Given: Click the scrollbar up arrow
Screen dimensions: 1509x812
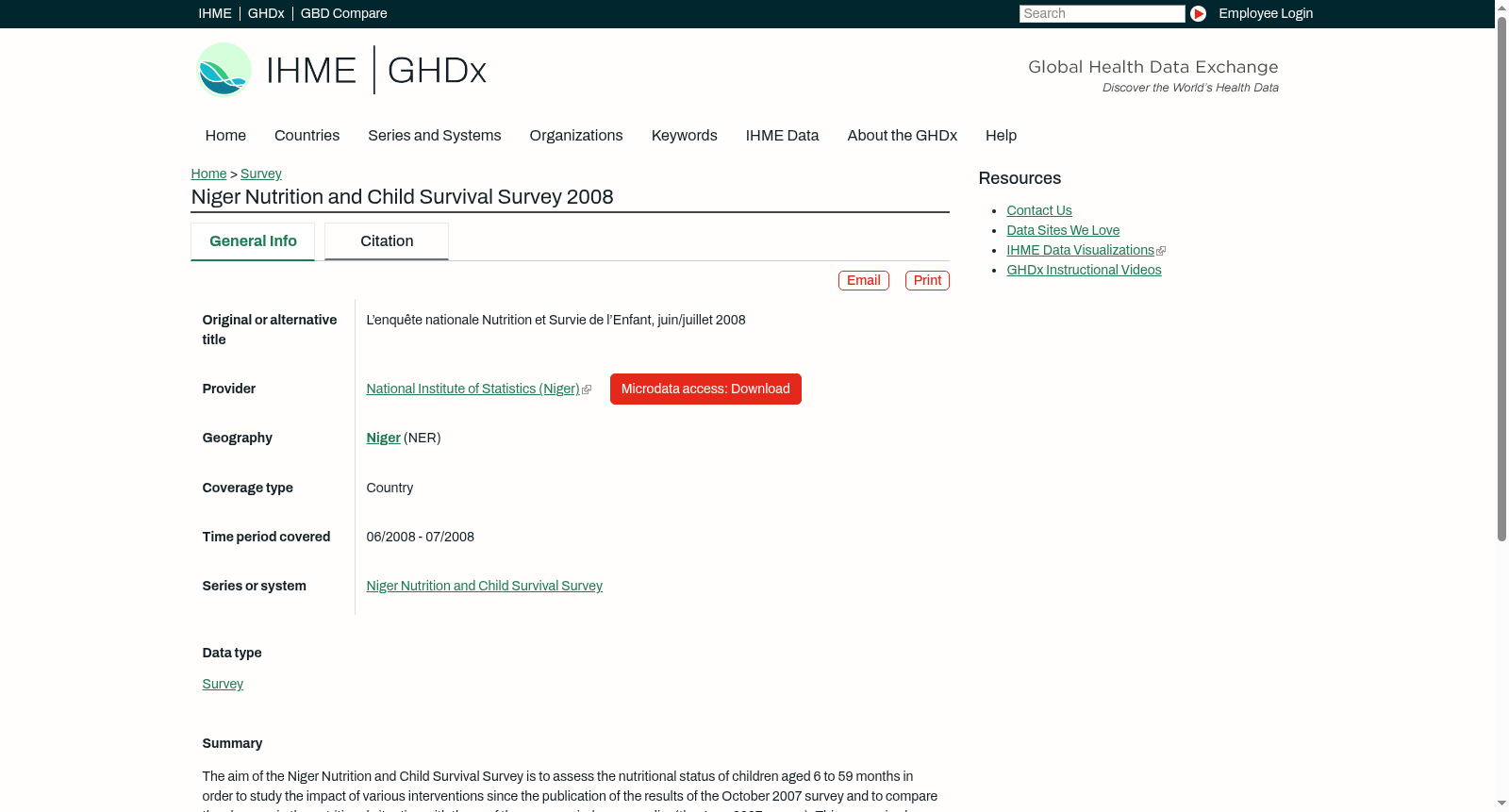Looking at the screenshot, I should tap(1501, 7).
